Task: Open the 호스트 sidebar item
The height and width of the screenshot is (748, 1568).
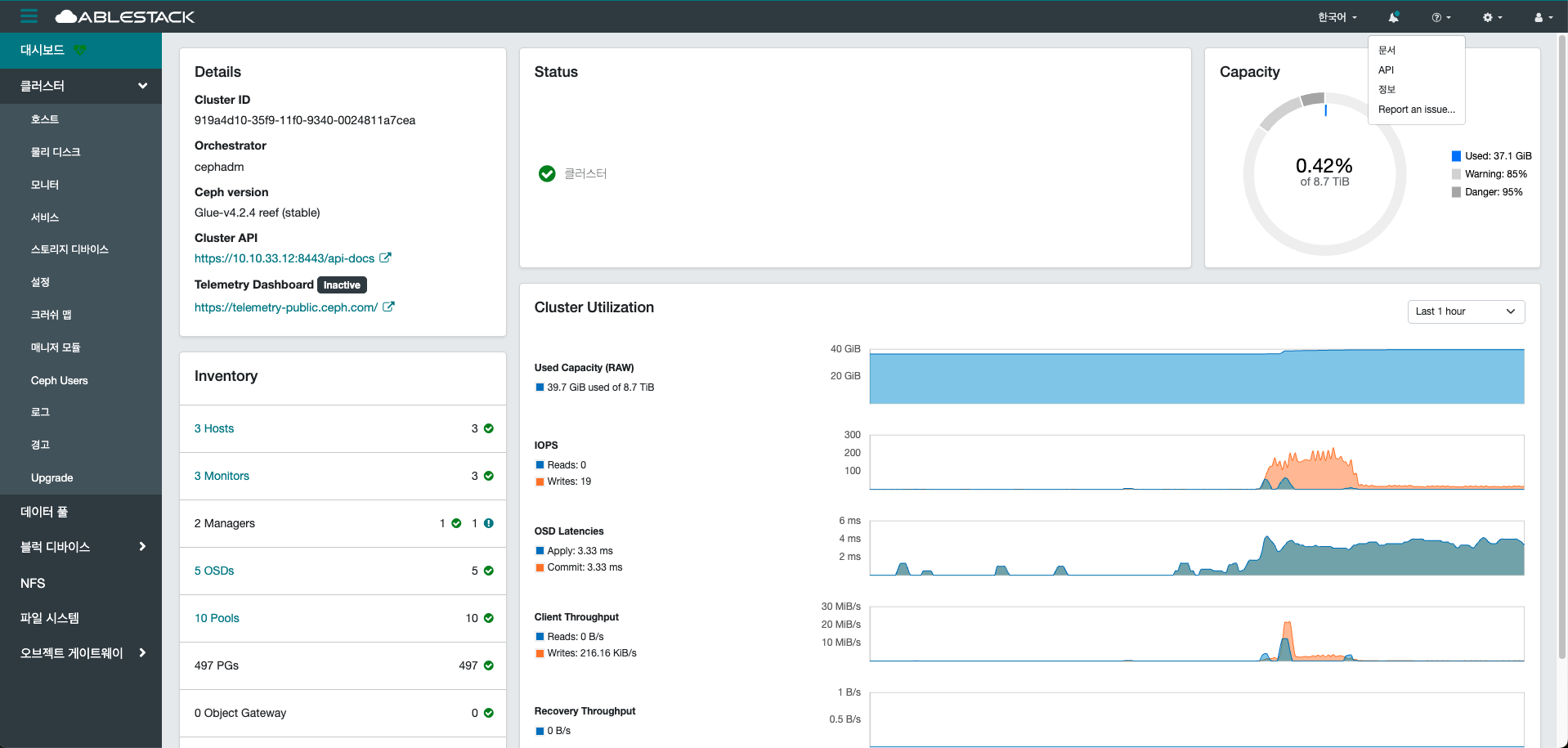Action: click(45, 119)
